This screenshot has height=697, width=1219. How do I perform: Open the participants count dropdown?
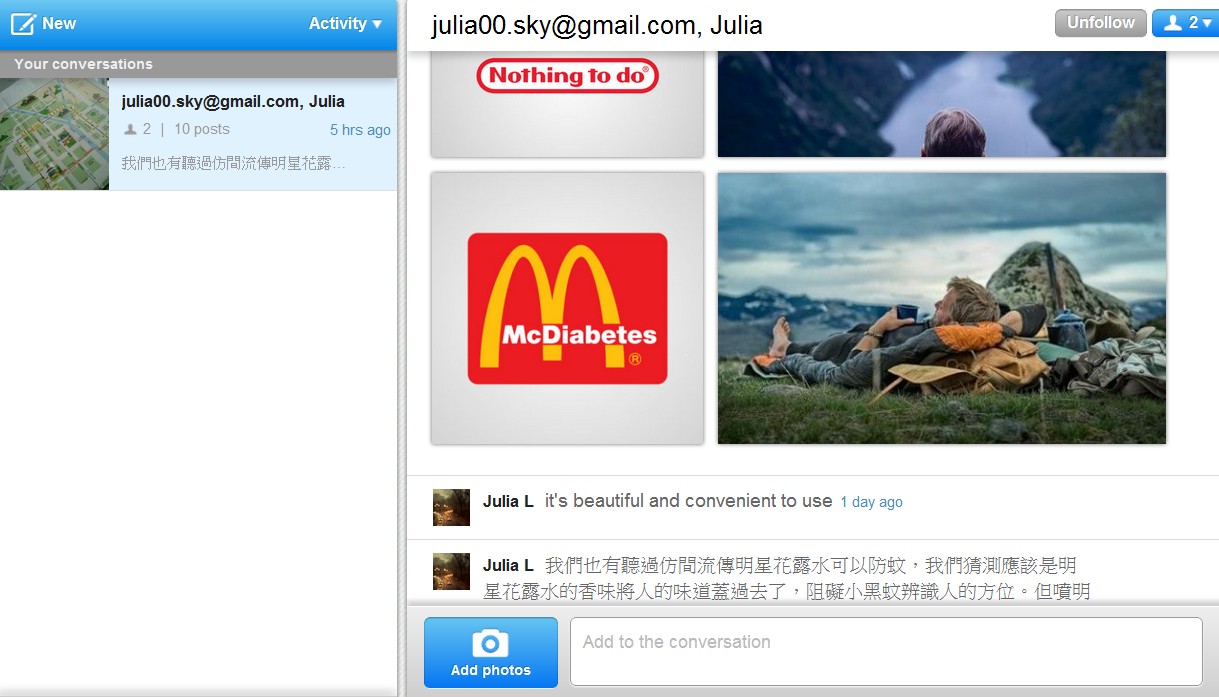(1187, 23)
